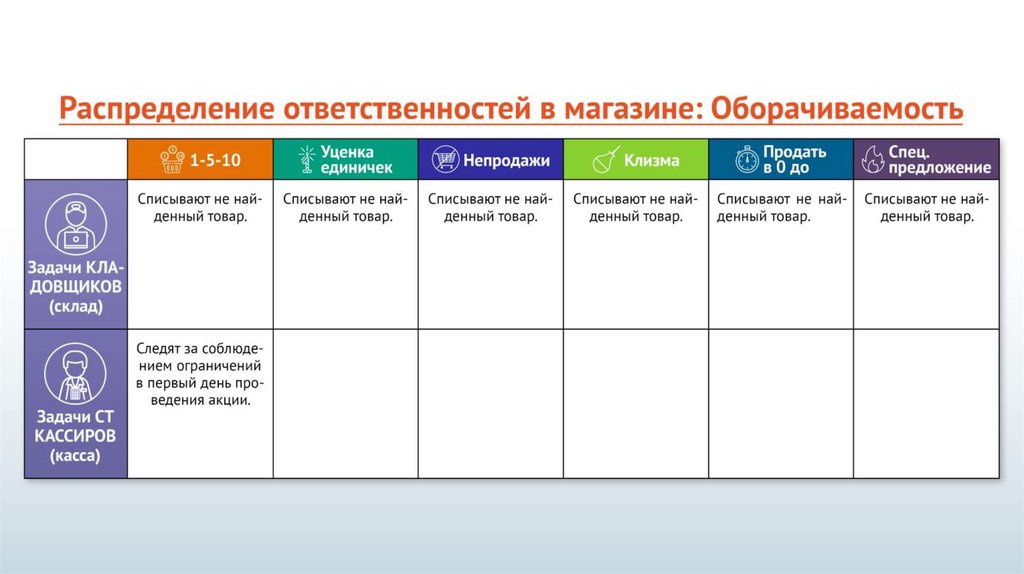Select the Спец. предложение header text

tap(940, 160)
